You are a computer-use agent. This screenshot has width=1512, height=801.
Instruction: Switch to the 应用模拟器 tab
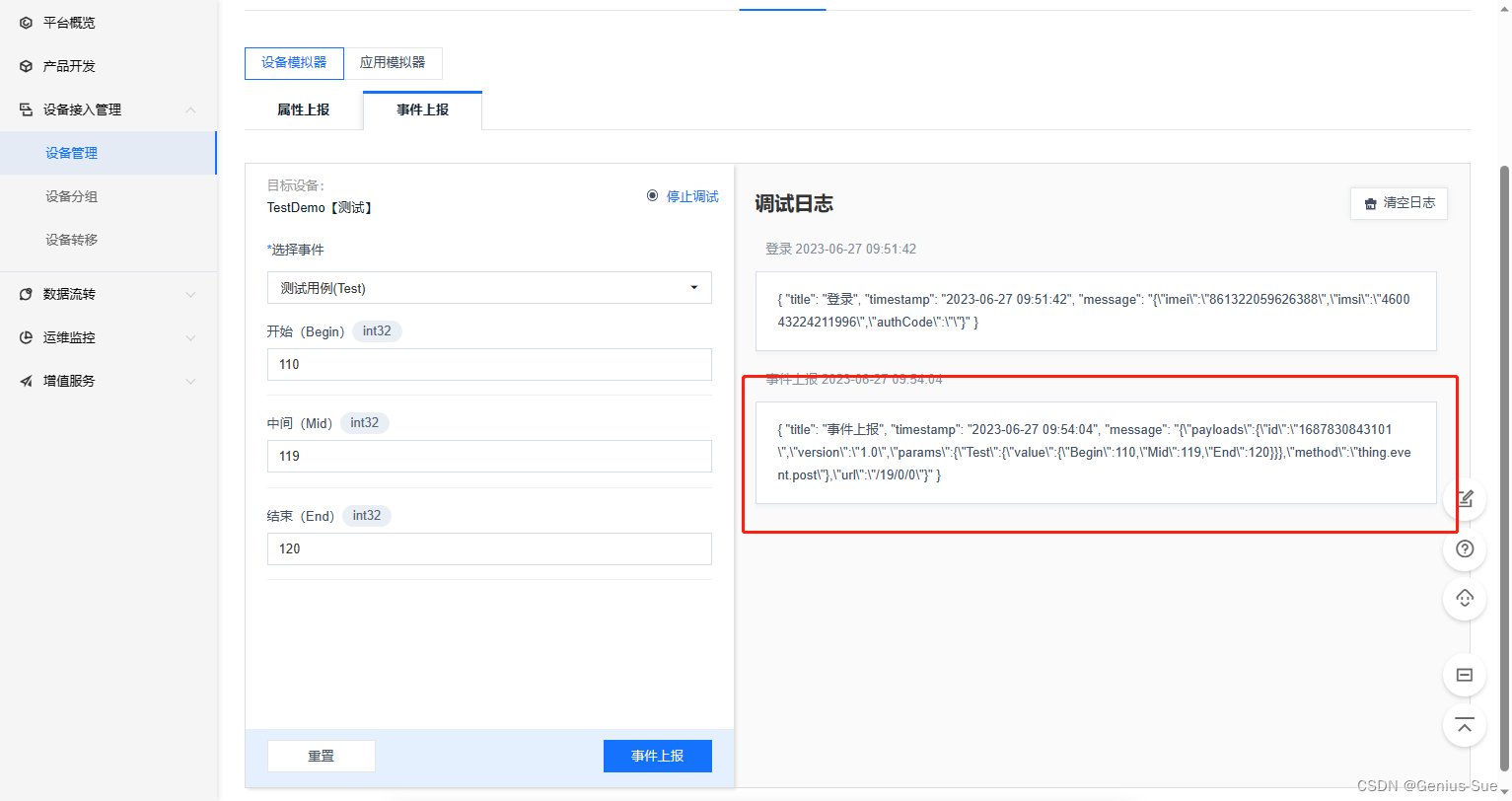click(x=393, y=63)
